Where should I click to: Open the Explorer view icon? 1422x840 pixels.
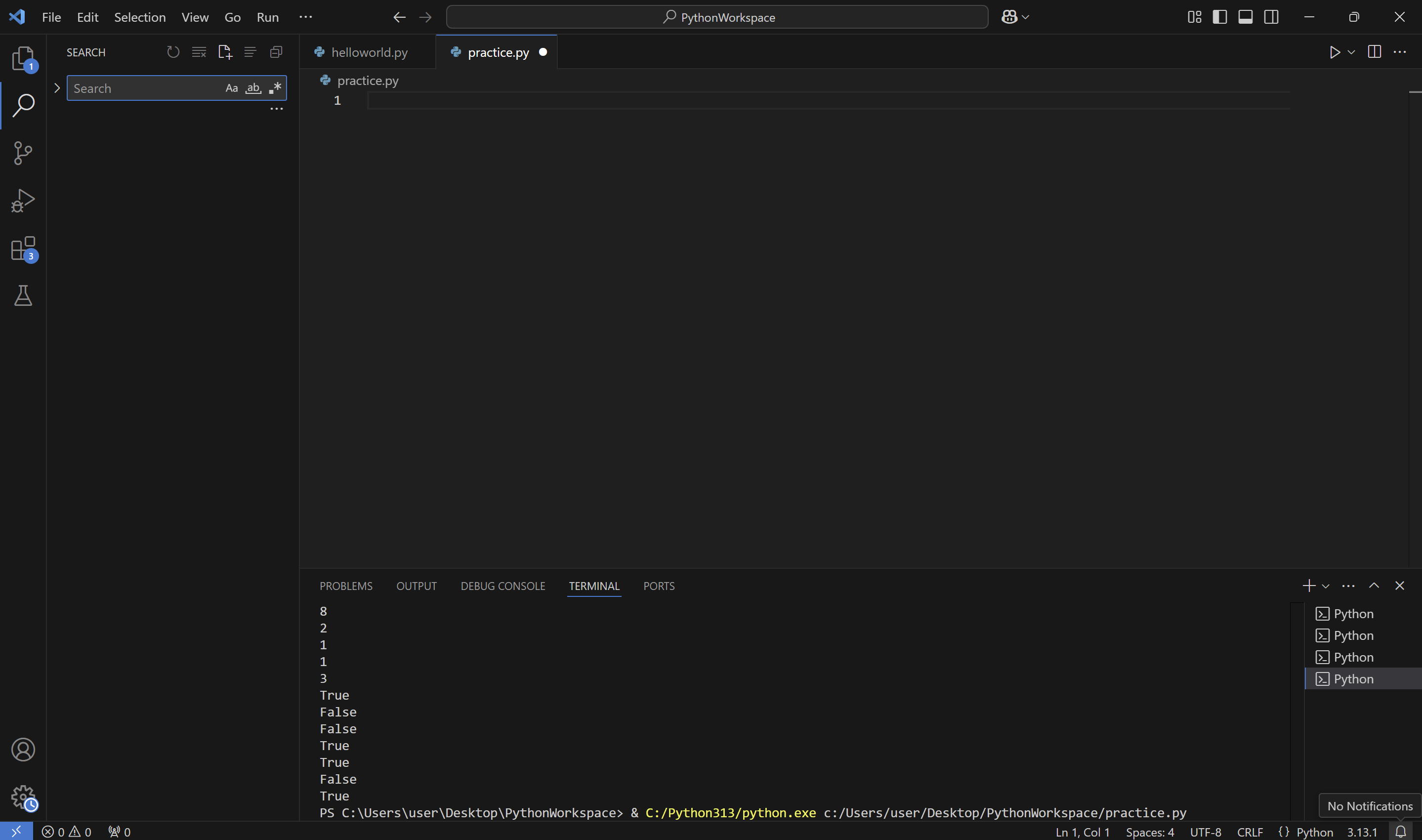coord(23,58)
